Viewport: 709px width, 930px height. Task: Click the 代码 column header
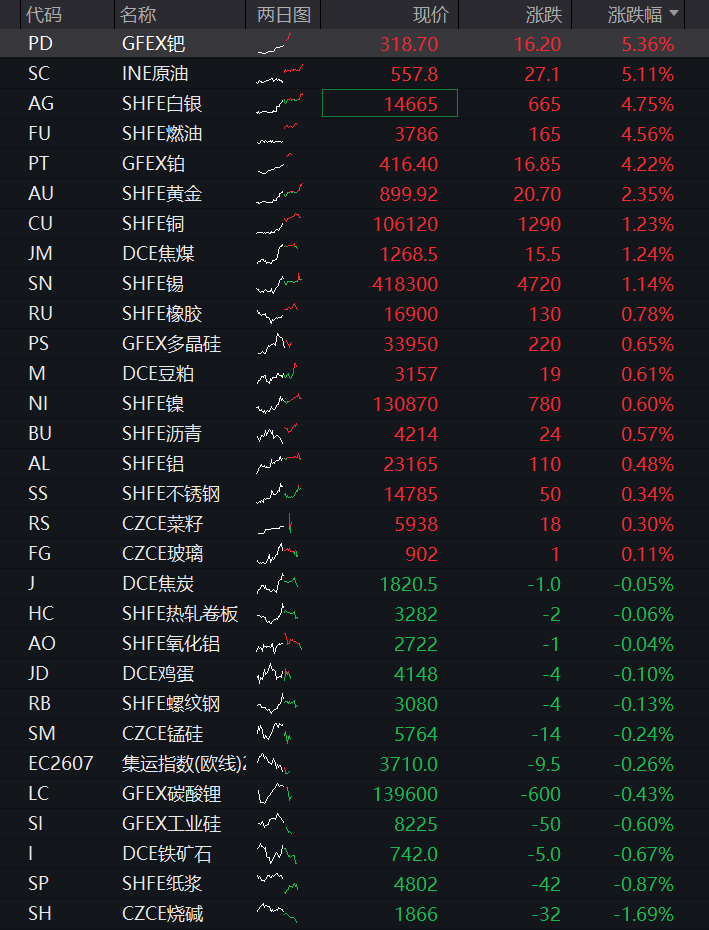pyautogui.click(x=43, y=14)
